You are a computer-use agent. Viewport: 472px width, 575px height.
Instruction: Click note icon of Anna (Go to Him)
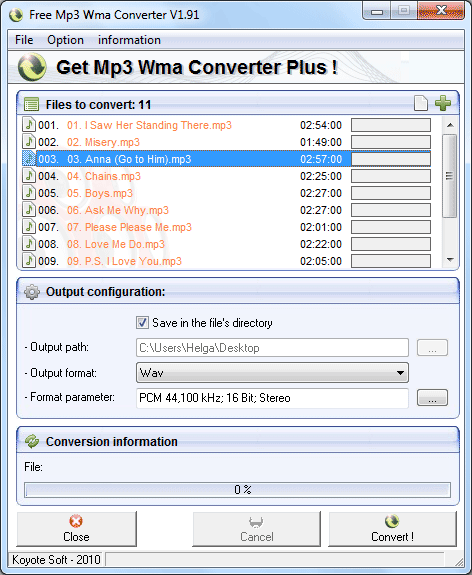pyautogui.click(x=29, y=159)
